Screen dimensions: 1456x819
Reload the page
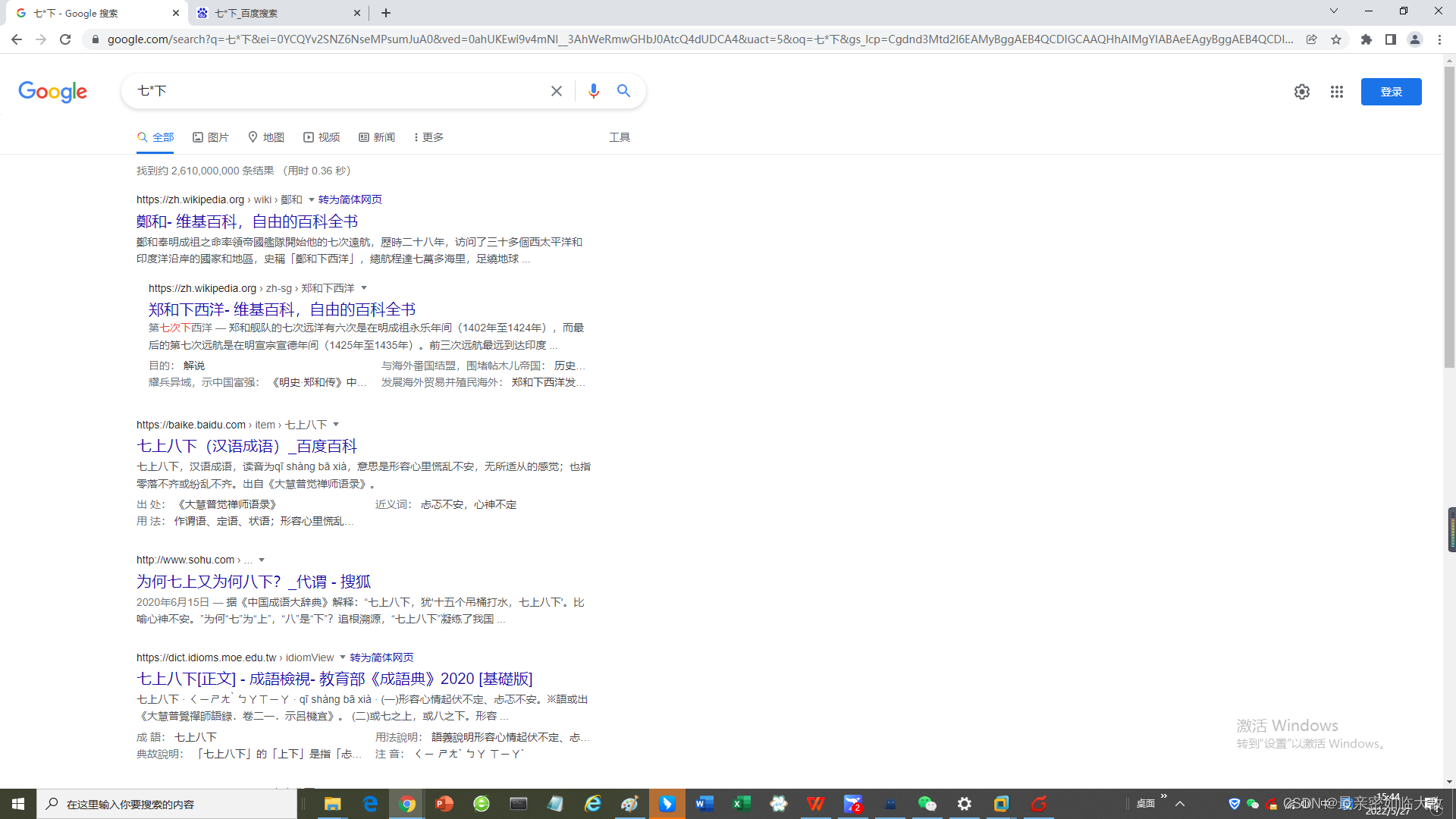tap(65, 39)
